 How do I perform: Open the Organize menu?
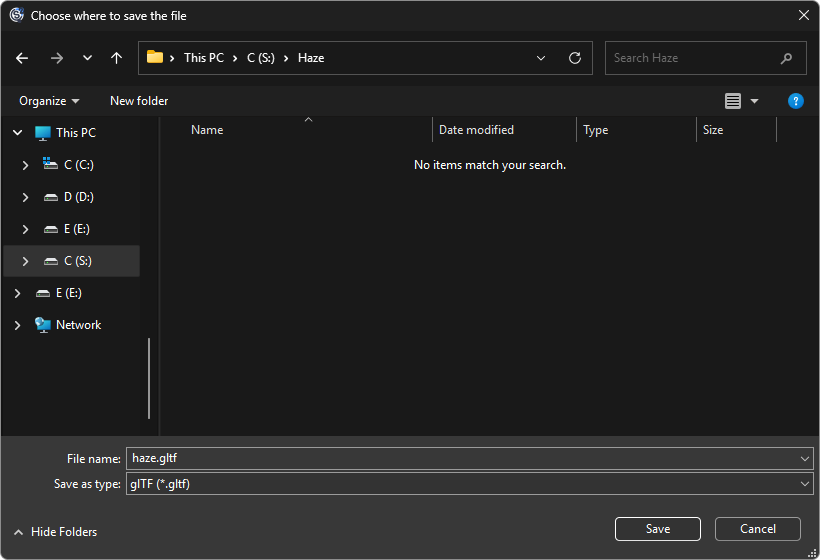click(49, 101)
